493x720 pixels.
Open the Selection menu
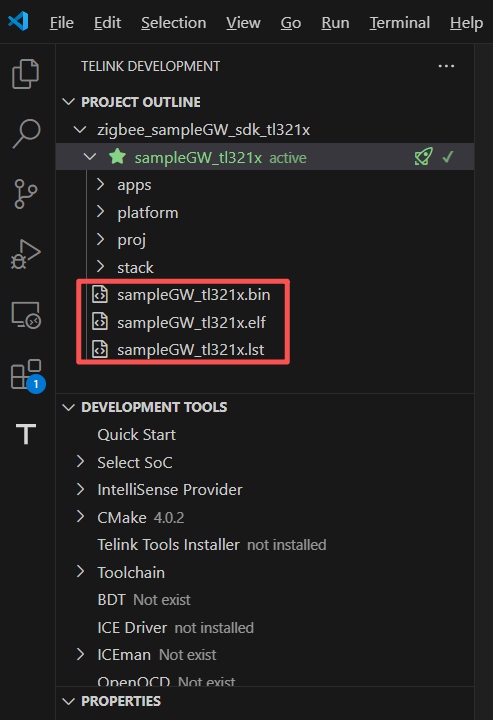pos(174,22)
